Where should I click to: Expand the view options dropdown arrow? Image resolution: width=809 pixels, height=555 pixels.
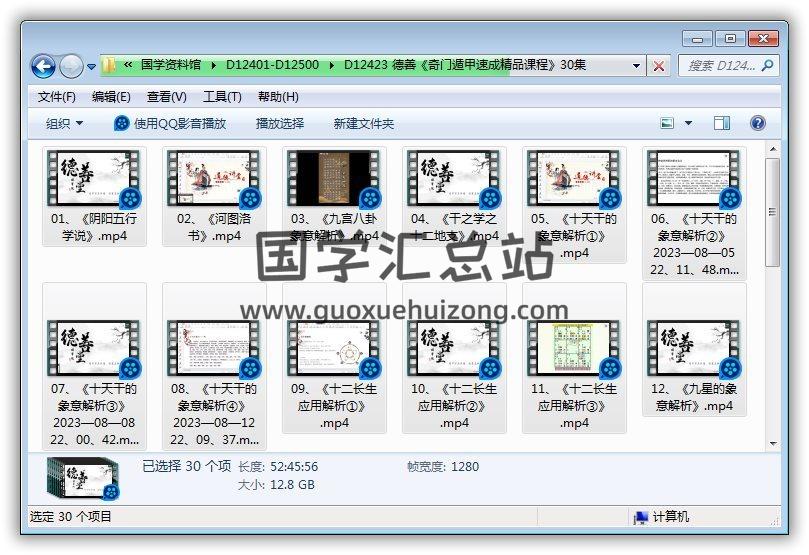[x=688, y=123]
